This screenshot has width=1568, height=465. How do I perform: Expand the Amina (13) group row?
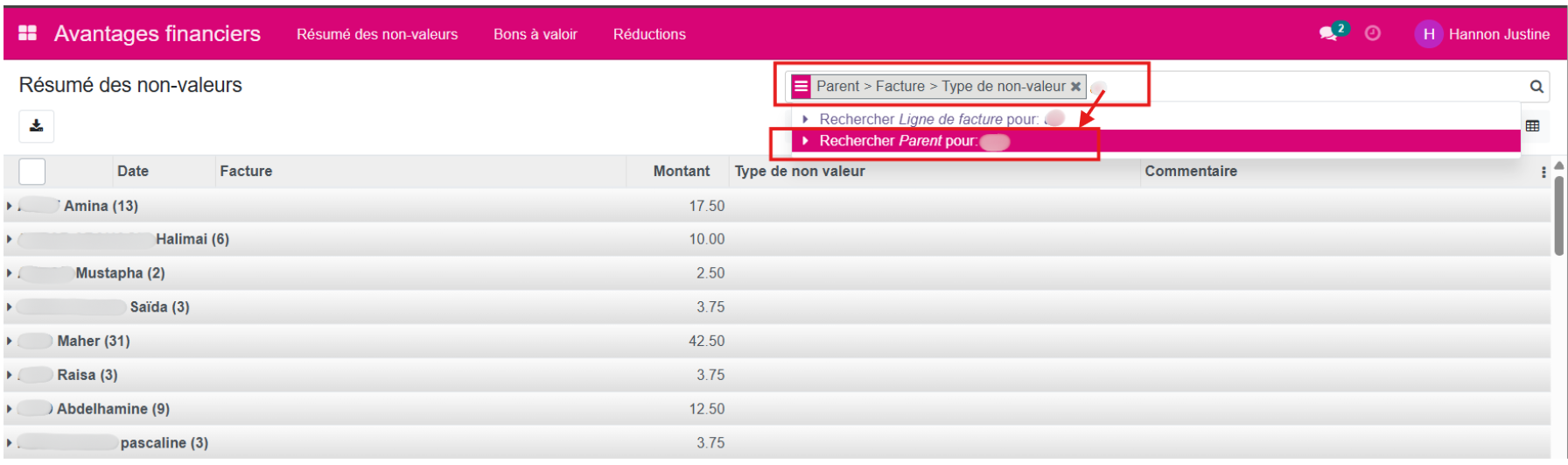pyautogui.click(x=10, y=206)
